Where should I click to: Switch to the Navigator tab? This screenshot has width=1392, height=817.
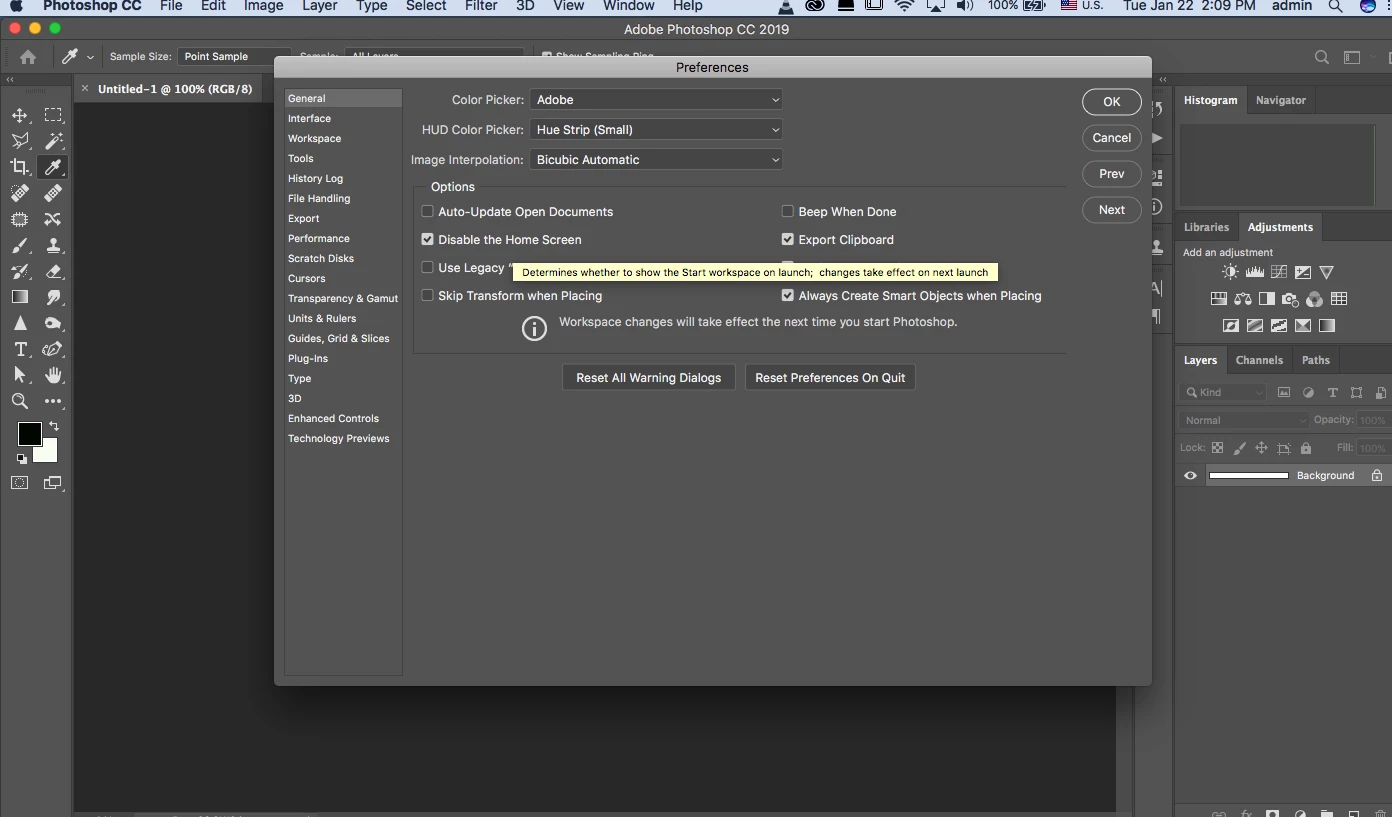[1281, 100]
